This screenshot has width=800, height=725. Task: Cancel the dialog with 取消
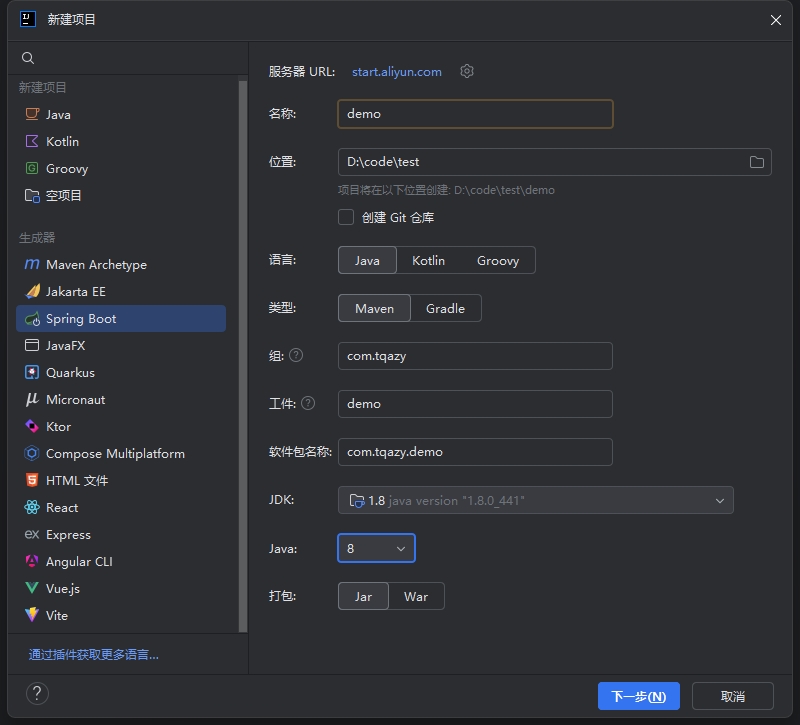(733, 696)
